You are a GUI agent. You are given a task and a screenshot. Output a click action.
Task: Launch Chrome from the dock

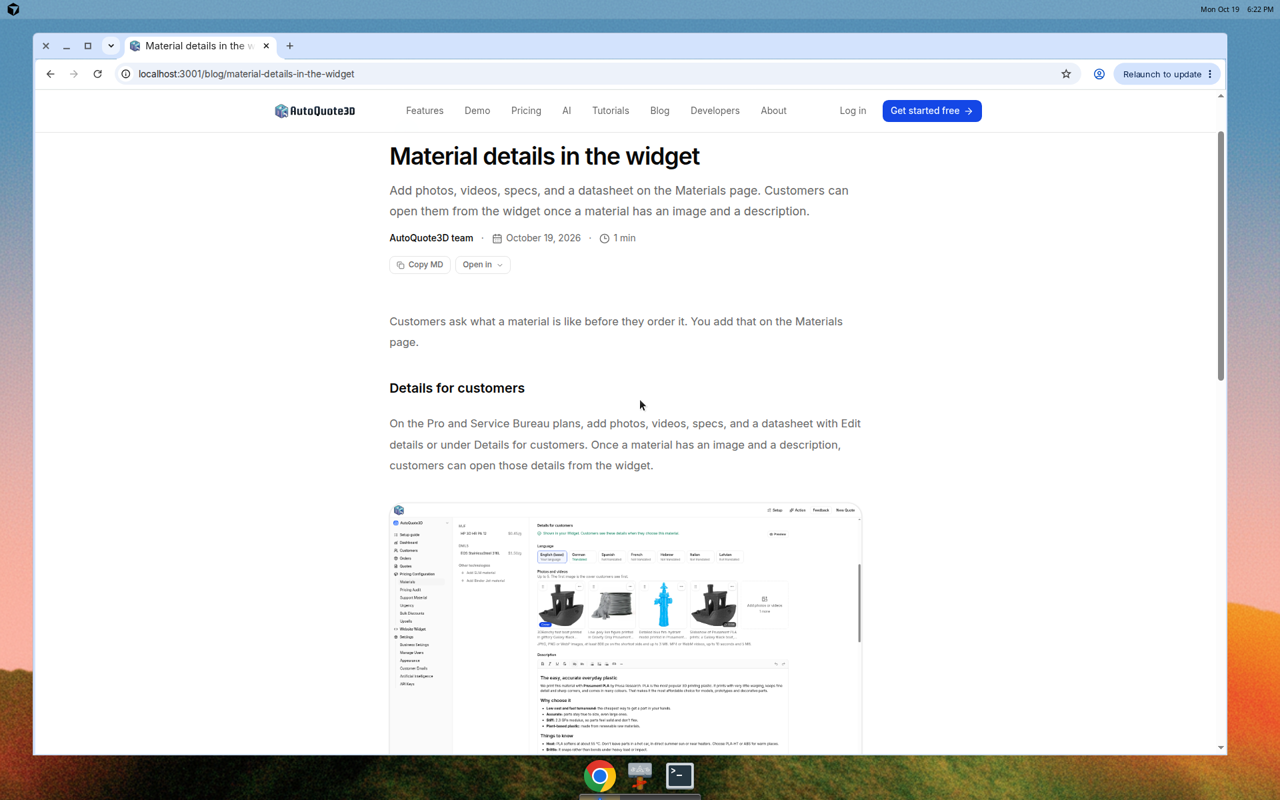point(600,776)
